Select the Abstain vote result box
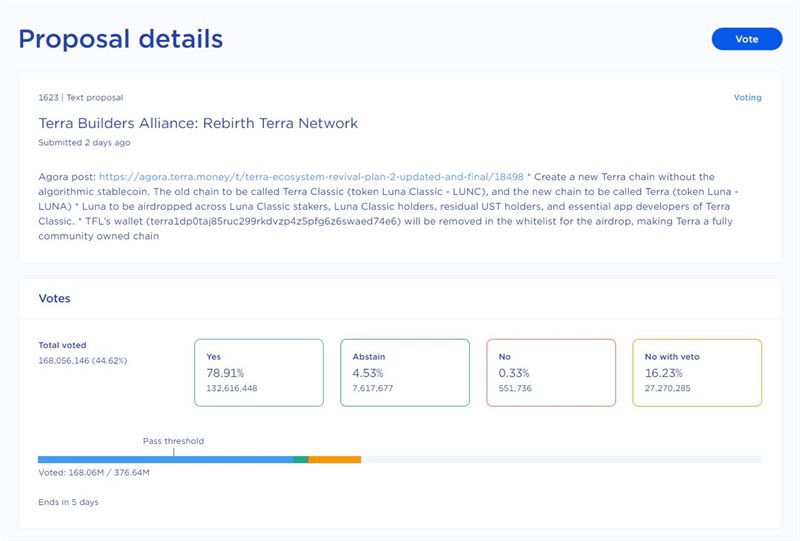The height and width of the screenshot is (541, 800). 405,373
